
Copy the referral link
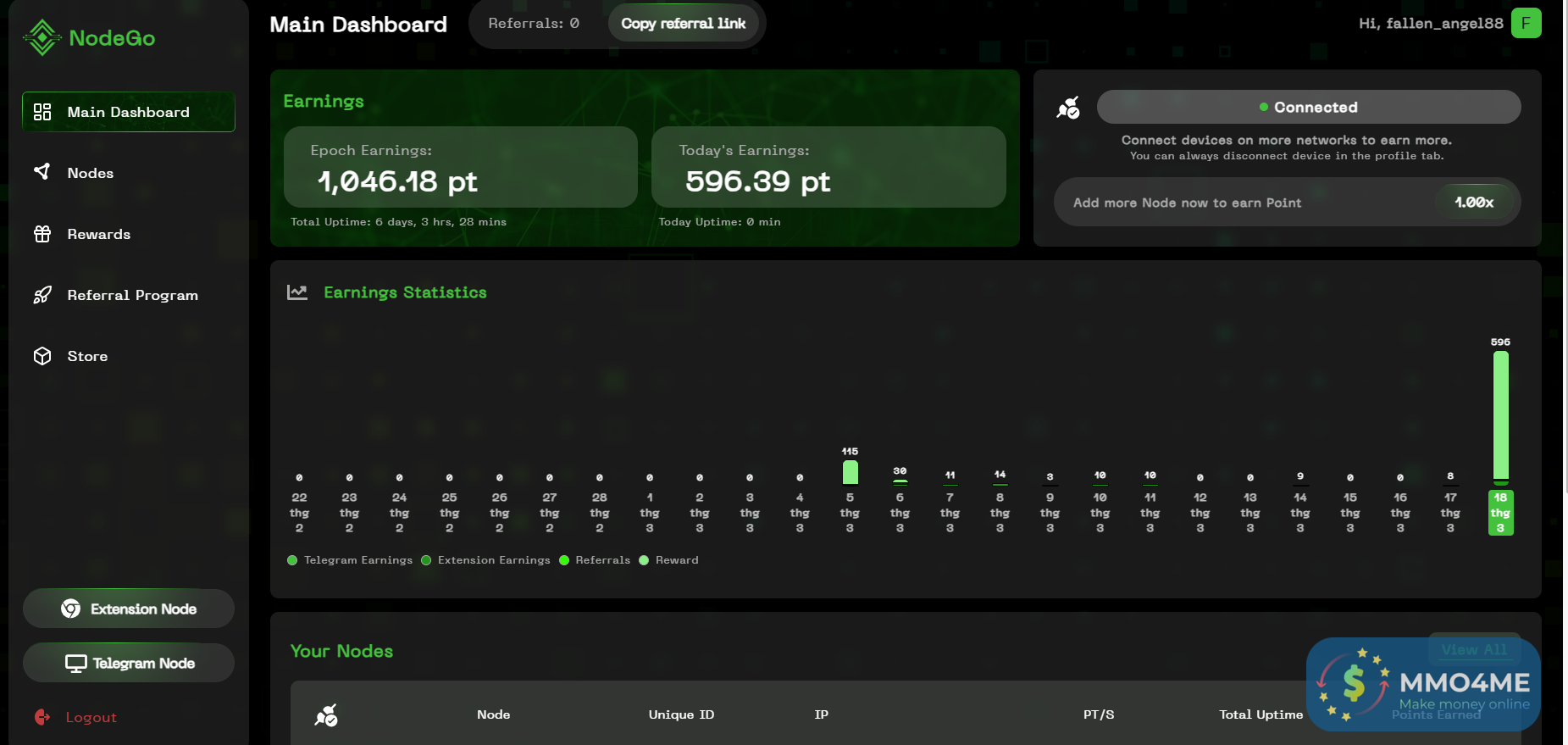(x=684, y=24)
